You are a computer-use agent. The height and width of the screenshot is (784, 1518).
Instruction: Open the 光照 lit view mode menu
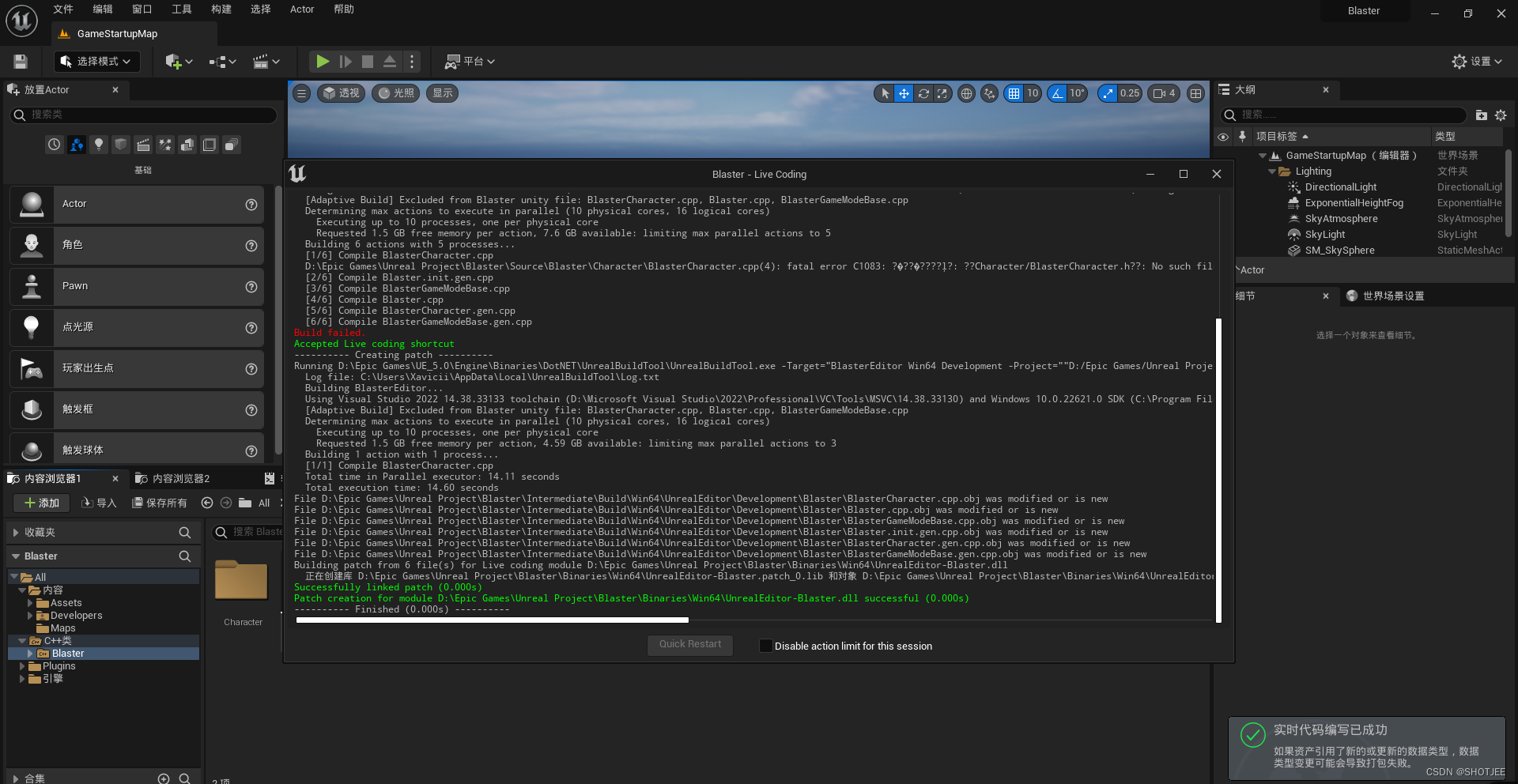point(395,93)
